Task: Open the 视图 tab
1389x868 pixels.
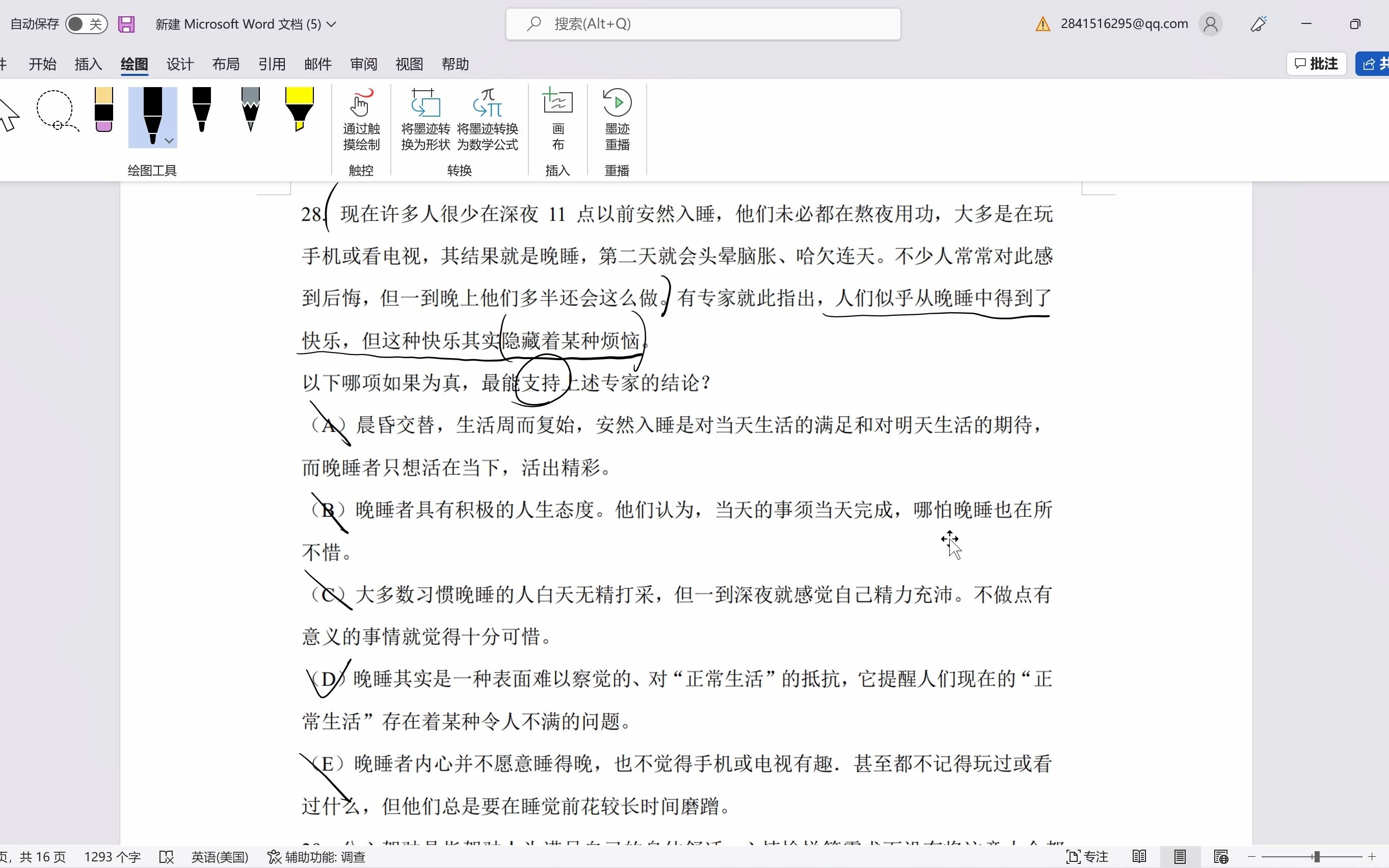Action: [409, 64]
